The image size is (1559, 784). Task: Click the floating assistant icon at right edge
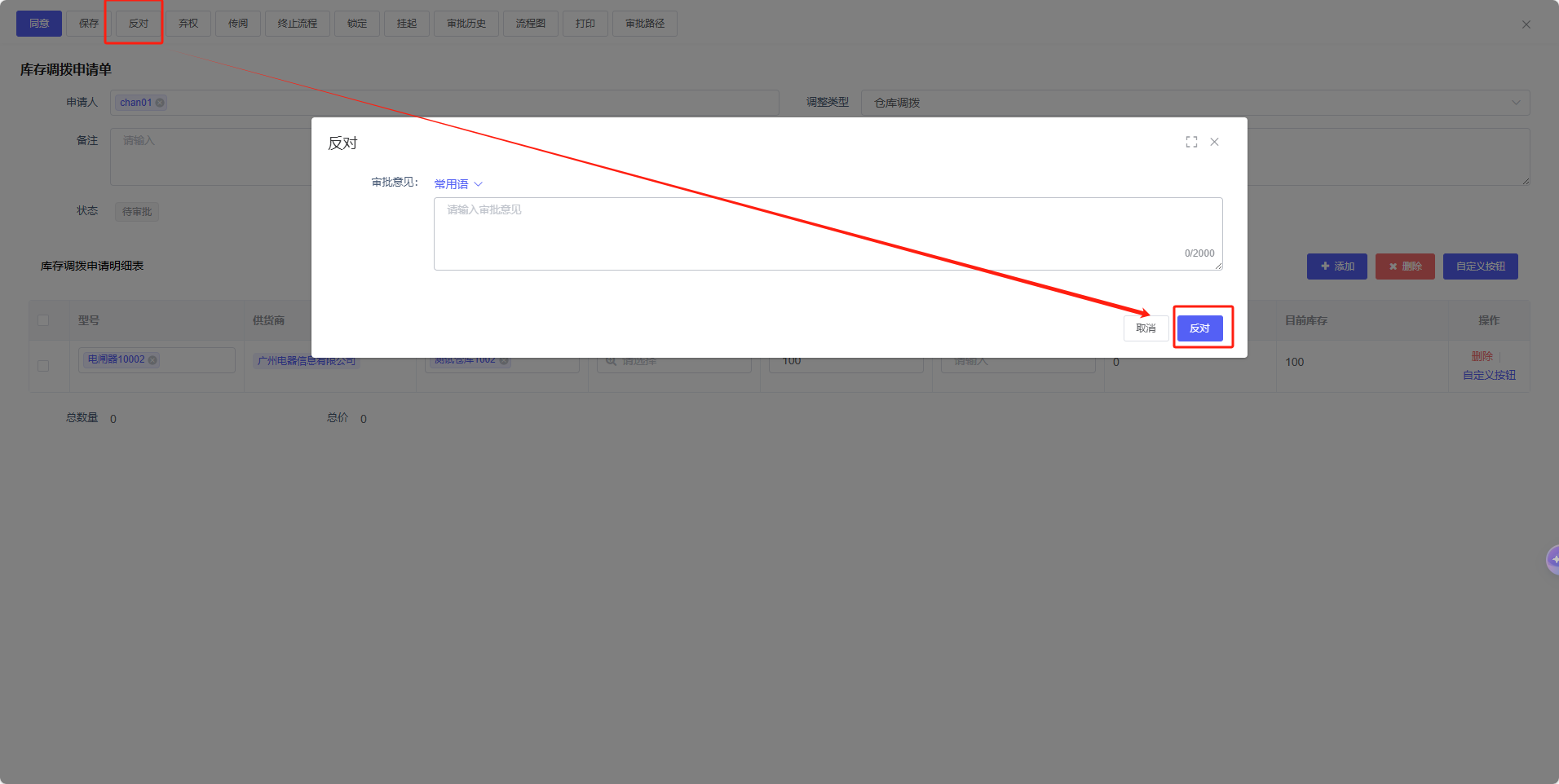[1552, 560]
